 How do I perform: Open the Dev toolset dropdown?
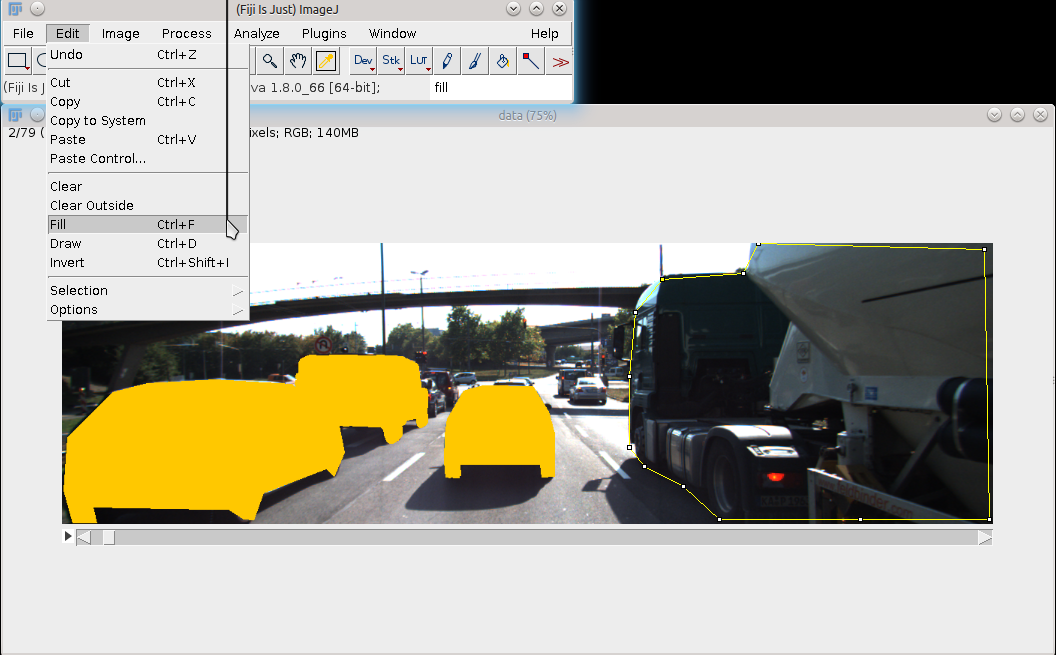pos(362,61)
